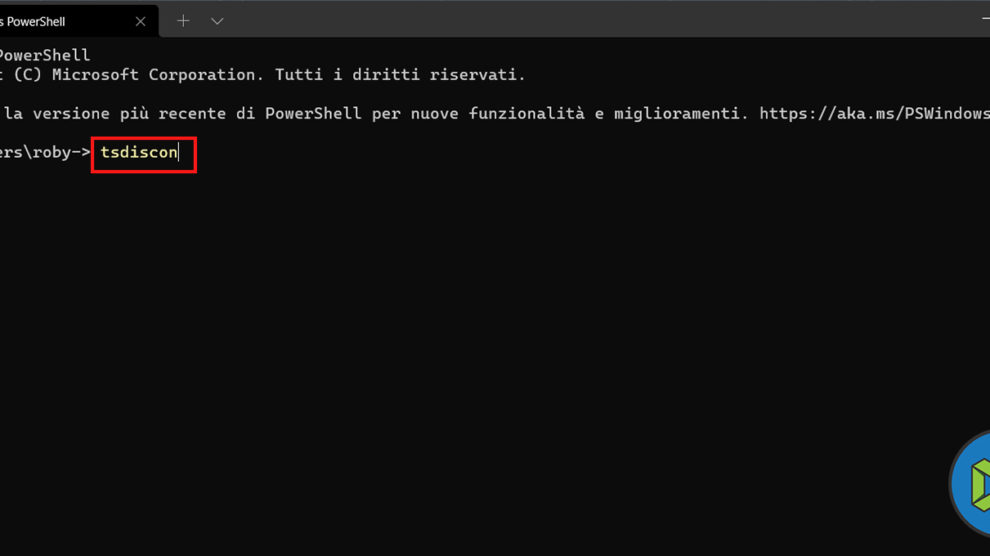
Task: Click the PowerShell header line text
Action: point(45,55)
